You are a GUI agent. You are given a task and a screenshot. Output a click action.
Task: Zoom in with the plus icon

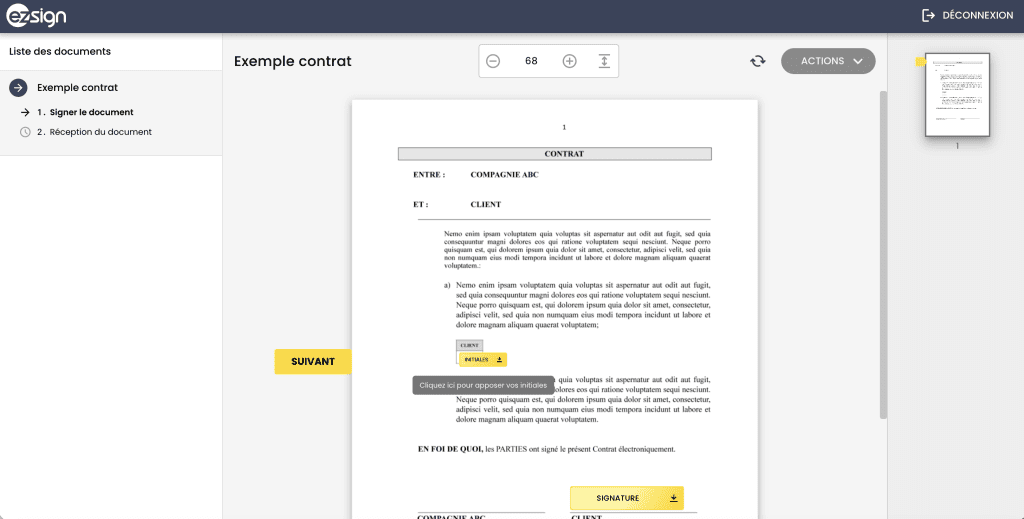570,61
